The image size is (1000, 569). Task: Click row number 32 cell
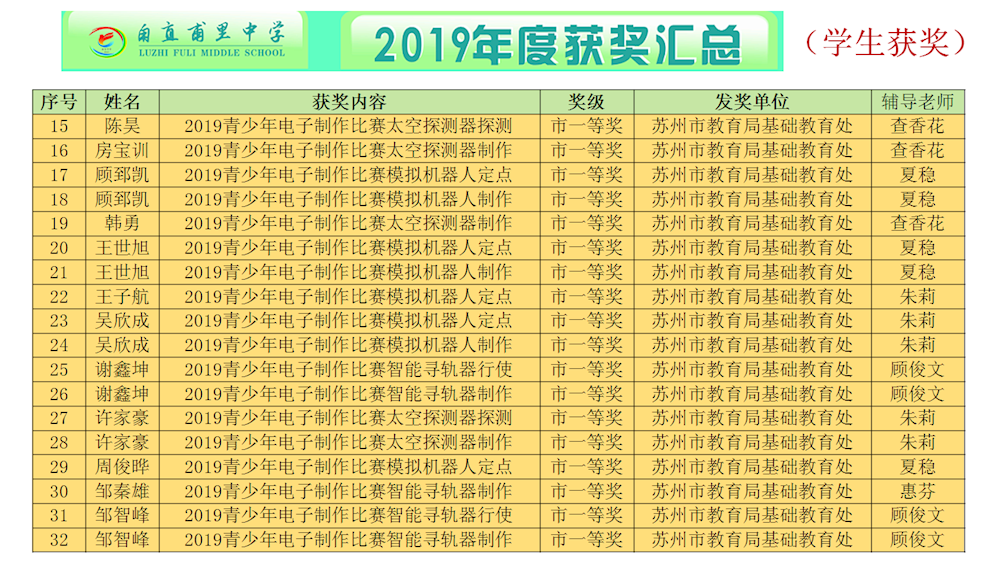click(59, 539)
